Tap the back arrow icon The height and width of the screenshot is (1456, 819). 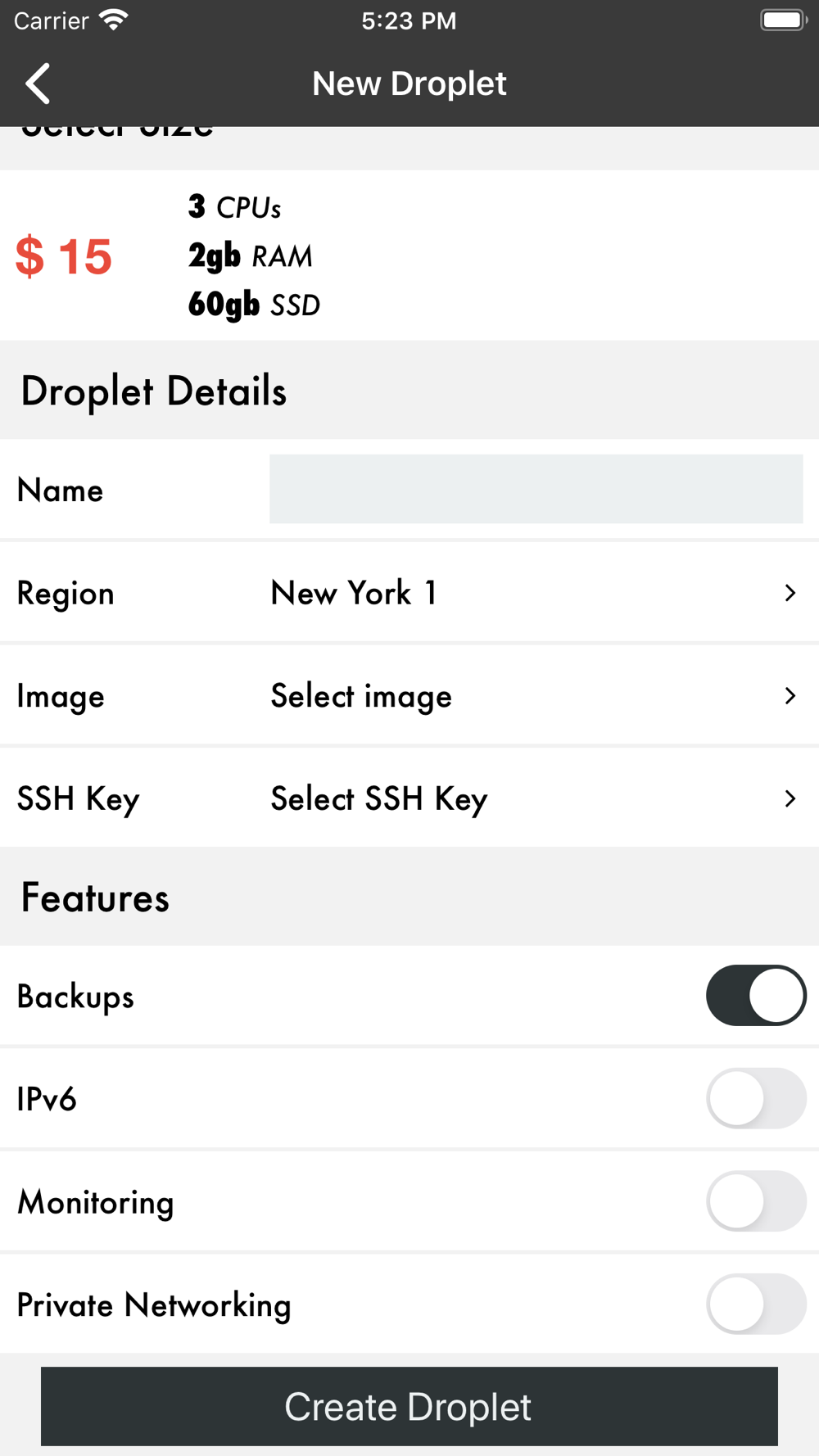(x=38, y=84)
